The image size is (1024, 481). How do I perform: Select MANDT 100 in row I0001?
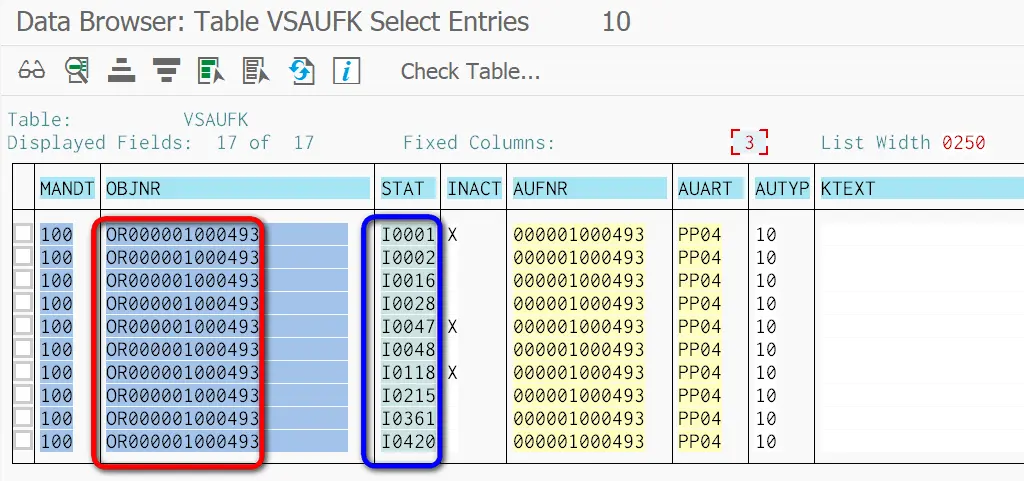56,234
